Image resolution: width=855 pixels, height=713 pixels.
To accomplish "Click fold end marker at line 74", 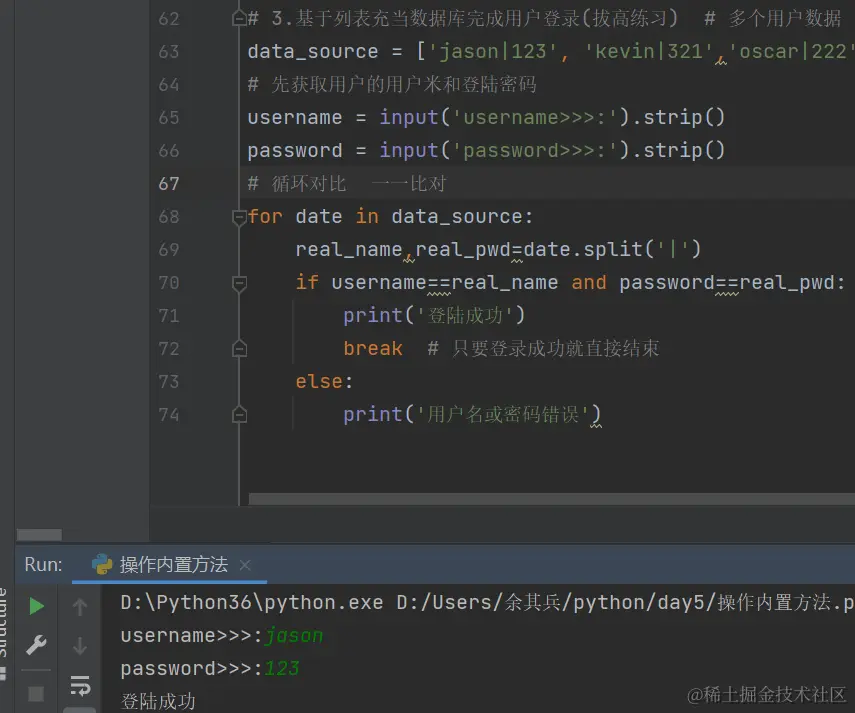I will [239, 415].
